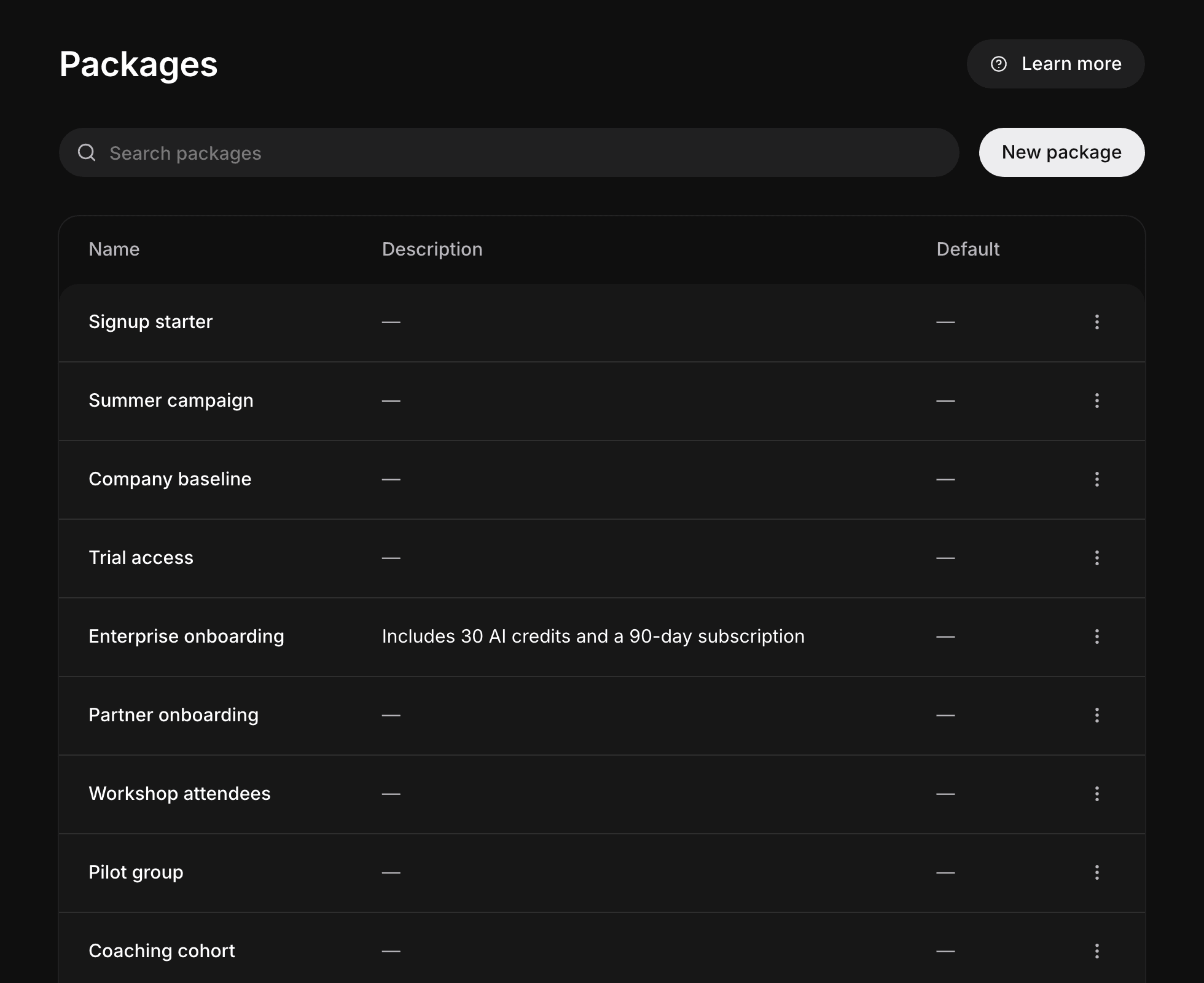Show more options for Pilot group
Image resolution: width=1204 pixels, height=983 pixels.
point(1096,872)
